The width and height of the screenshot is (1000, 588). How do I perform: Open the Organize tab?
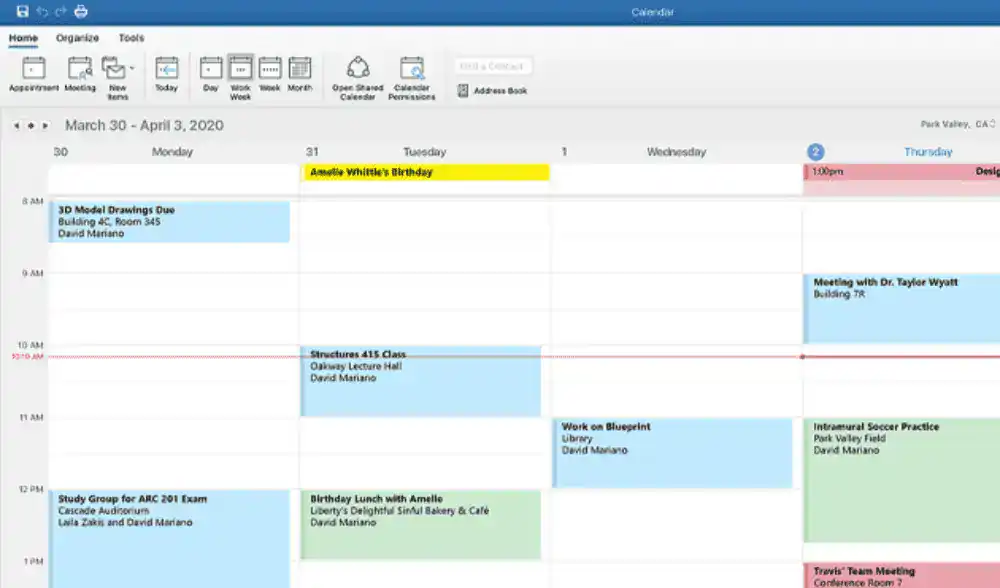tap(77, 38)
